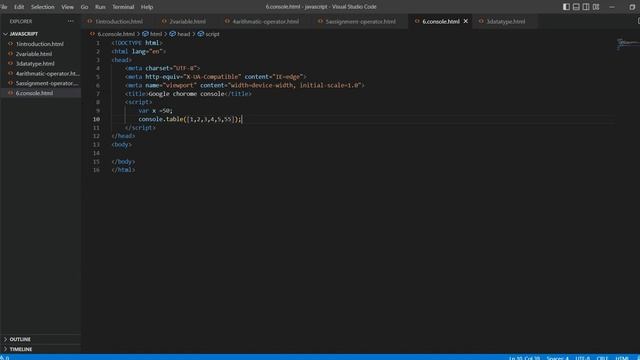Click the EXPLORER panel title
This screenshot has height=360, width=640.
[21, 21]
